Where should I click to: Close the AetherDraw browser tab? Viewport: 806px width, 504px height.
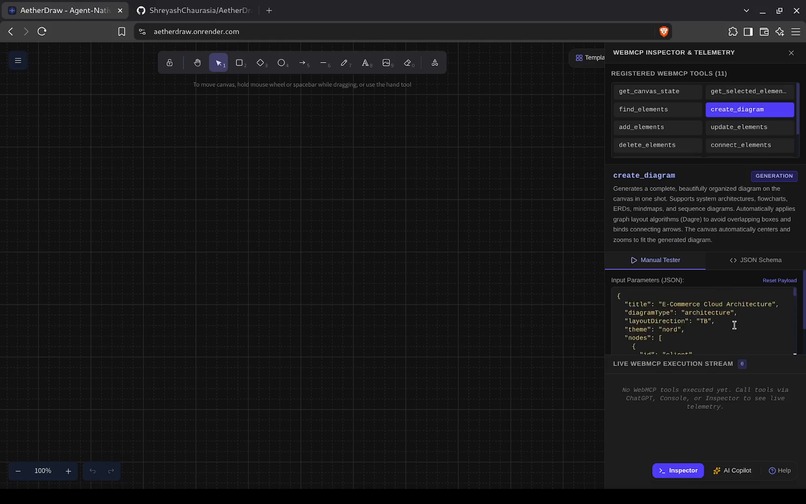click(120, 10)
